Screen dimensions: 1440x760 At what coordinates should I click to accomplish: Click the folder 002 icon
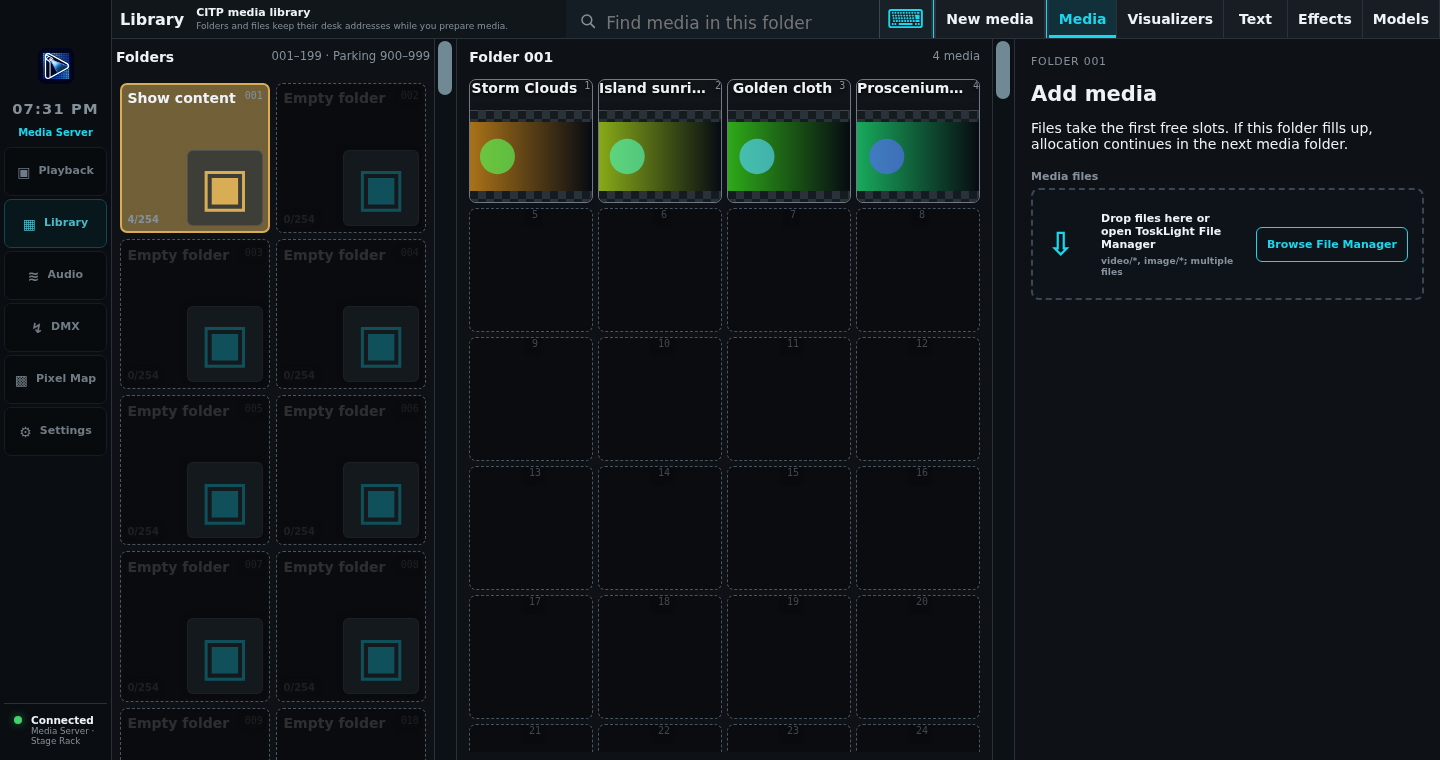point(381,189)
